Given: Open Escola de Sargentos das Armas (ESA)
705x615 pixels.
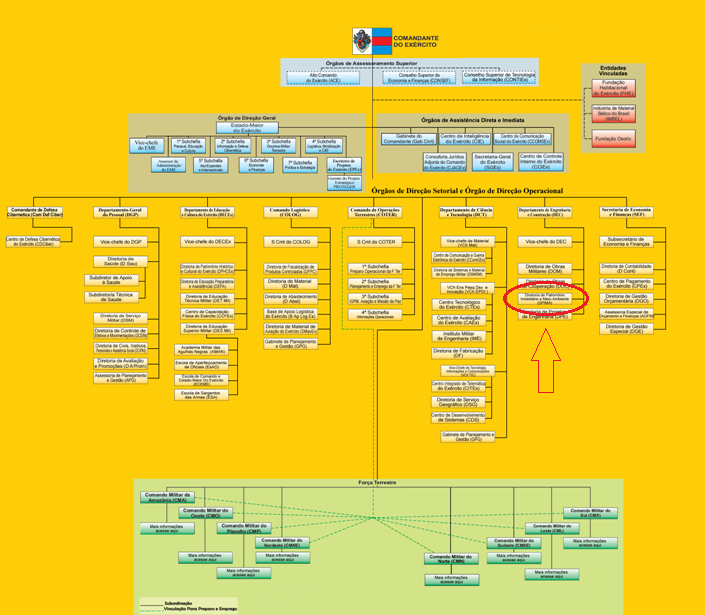Looking at the screenshot, I should tap(201, 395).
